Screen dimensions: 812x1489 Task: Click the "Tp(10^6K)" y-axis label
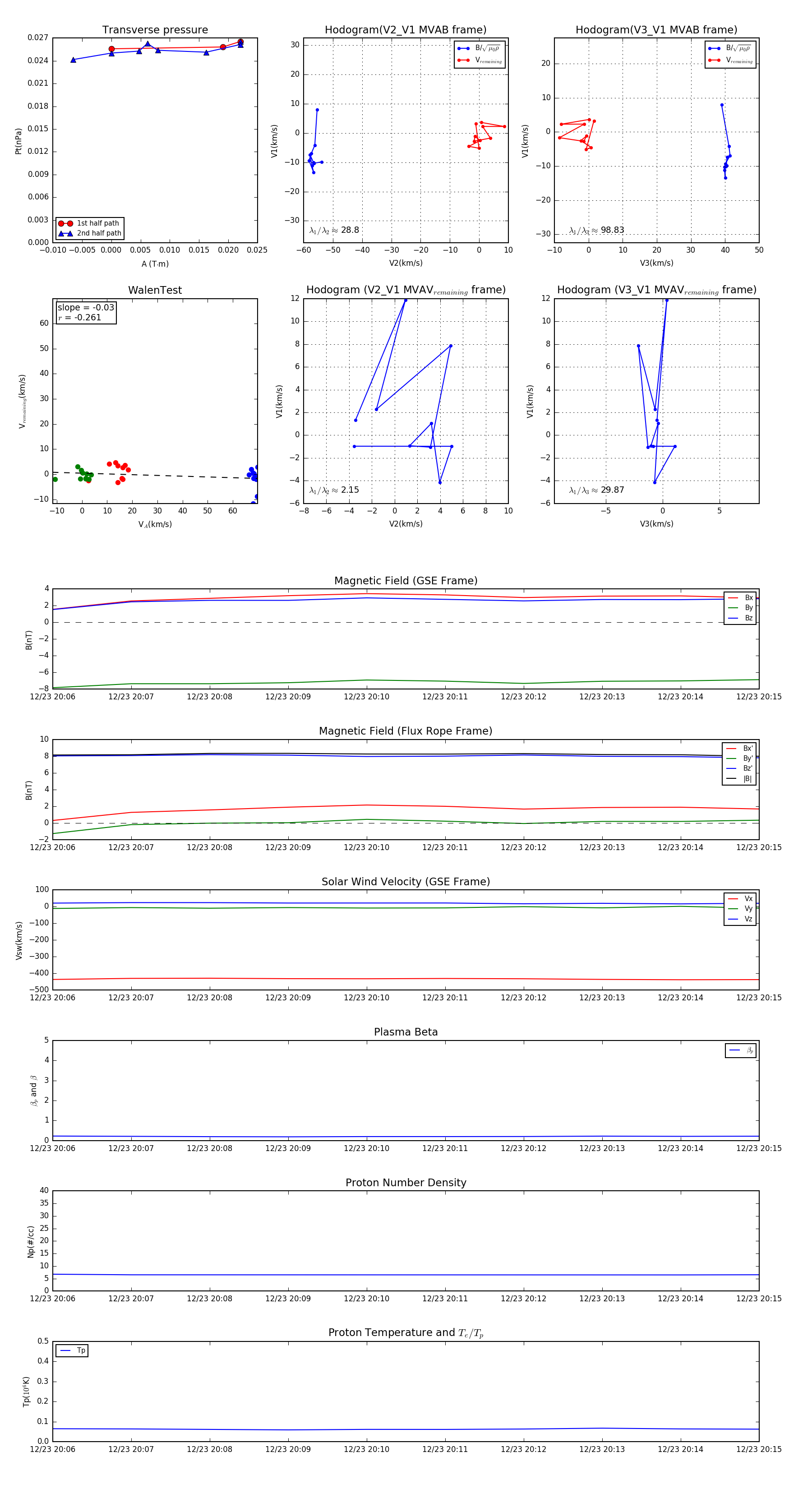26,1392
